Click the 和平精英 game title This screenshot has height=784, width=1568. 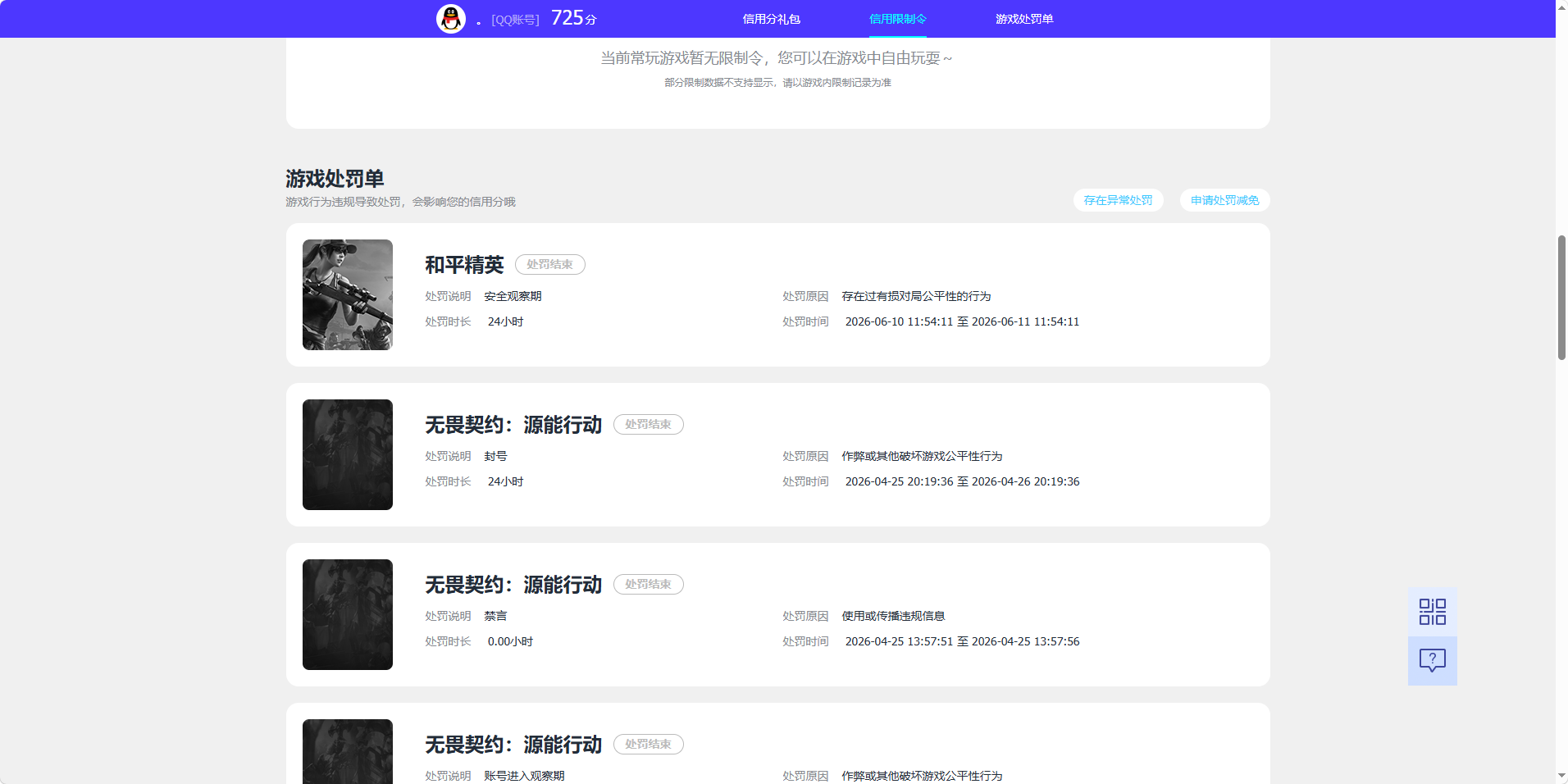pos(464,265)
